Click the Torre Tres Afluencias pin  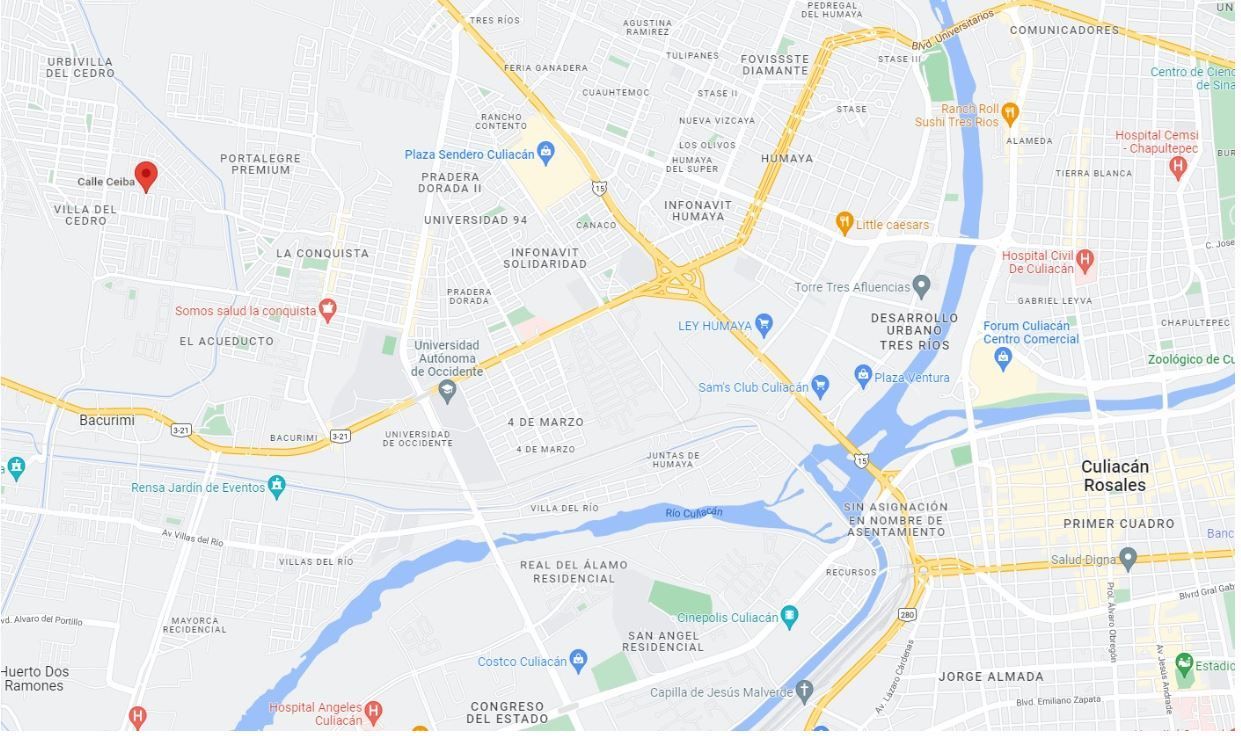[921, 287]
